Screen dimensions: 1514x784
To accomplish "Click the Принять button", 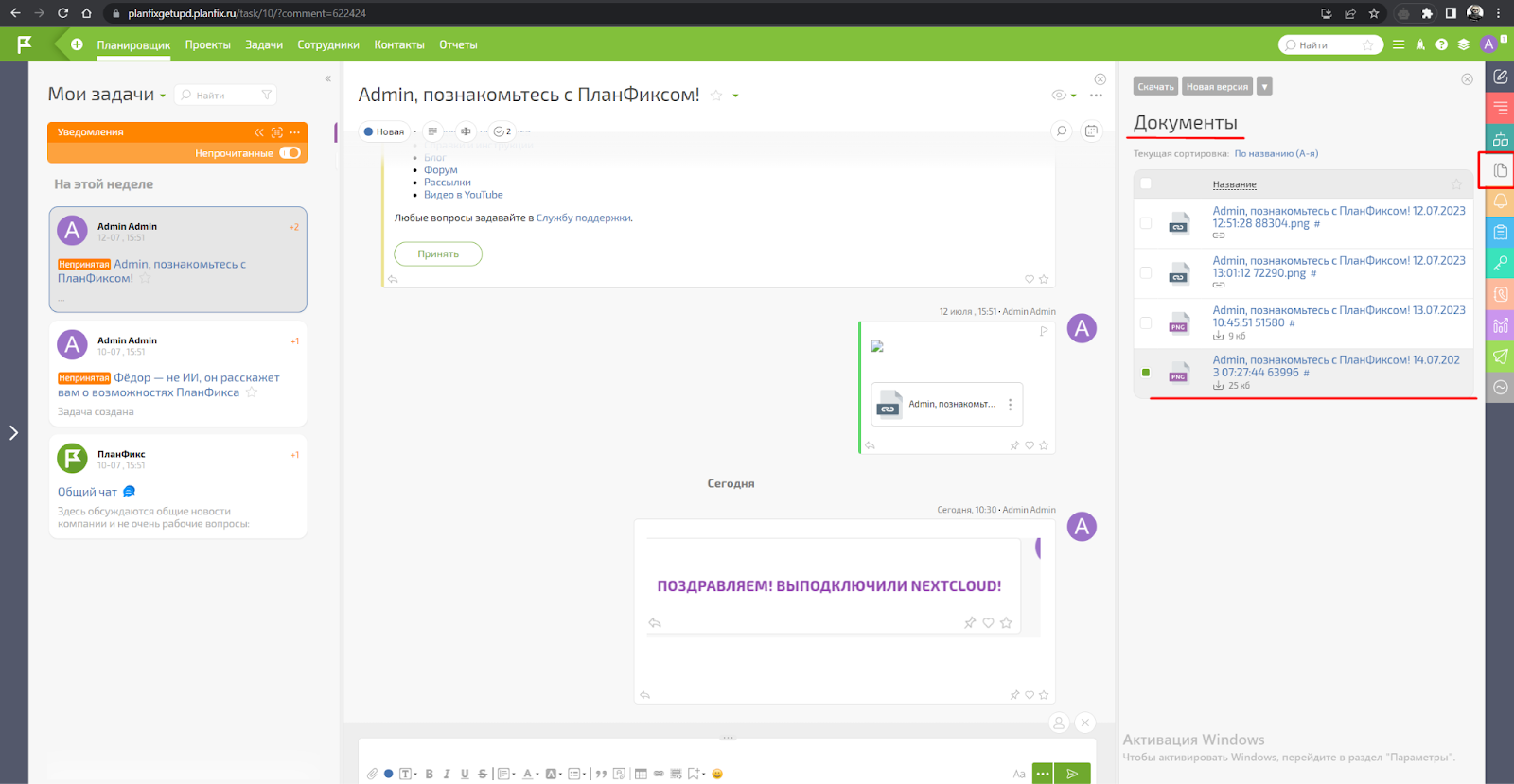I will click(x=438, y=253).
